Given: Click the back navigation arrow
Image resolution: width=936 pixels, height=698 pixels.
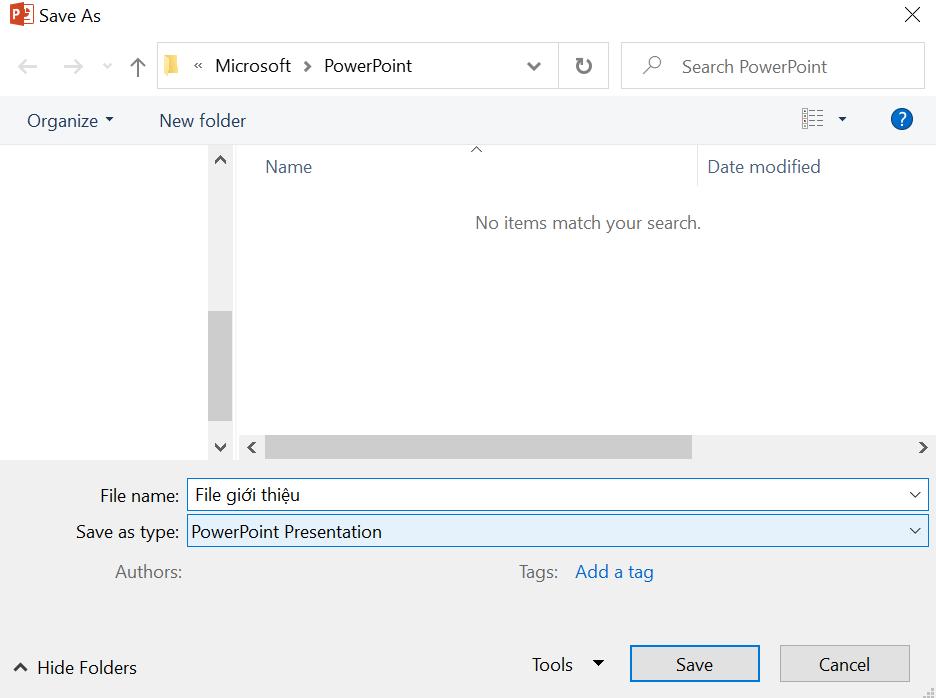Looking at the screenshot, I should tap(27, 66).
